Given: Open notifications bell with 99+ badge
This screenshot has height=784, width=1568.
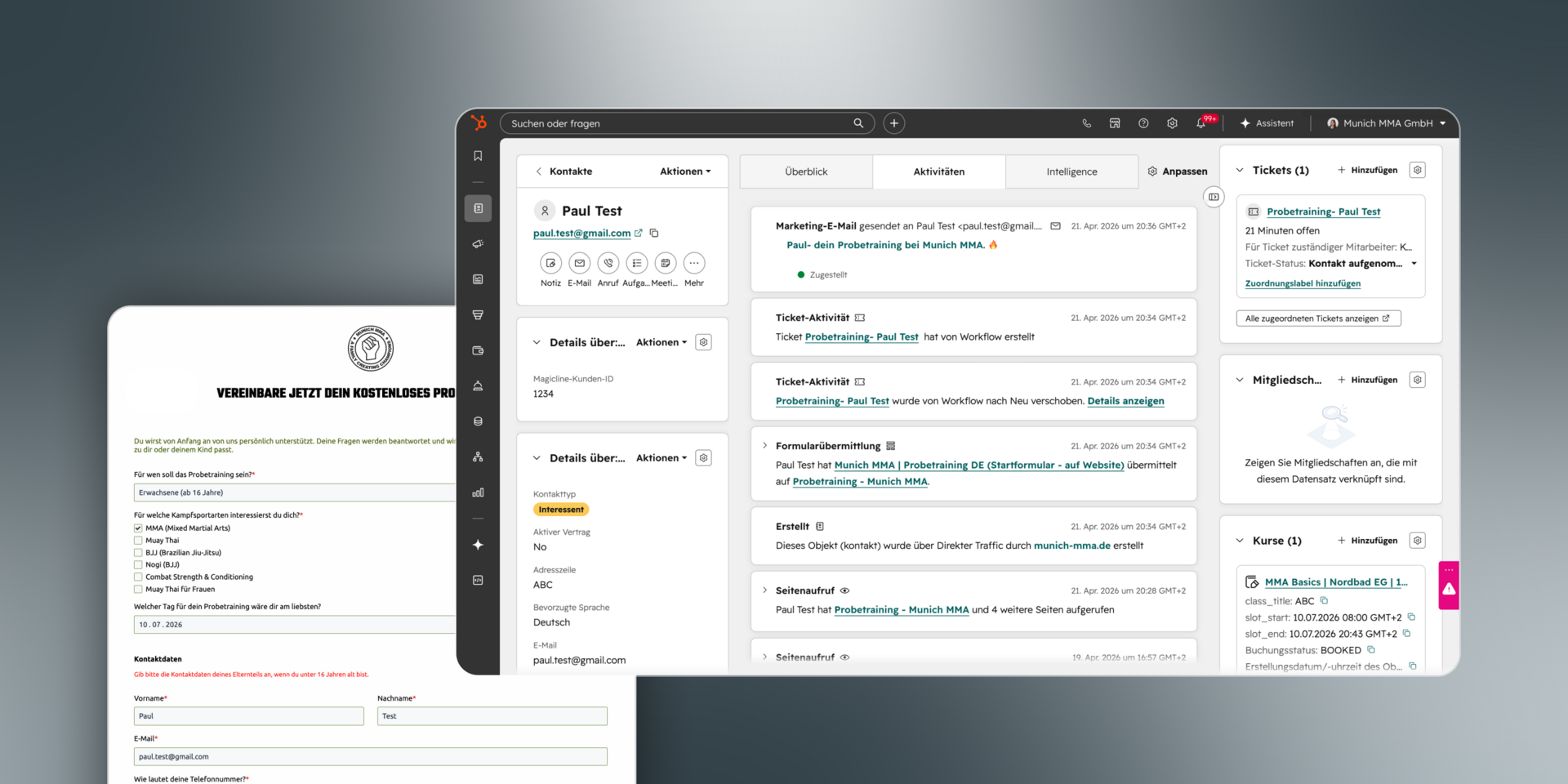Looking at the screenshot, I should [1203, 122].
